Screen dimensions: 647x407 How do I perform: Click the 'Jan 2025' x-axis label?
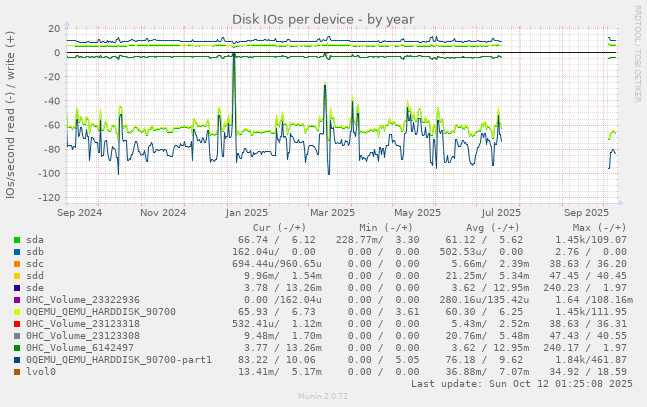pyautogui.click(x=246, y=212)
